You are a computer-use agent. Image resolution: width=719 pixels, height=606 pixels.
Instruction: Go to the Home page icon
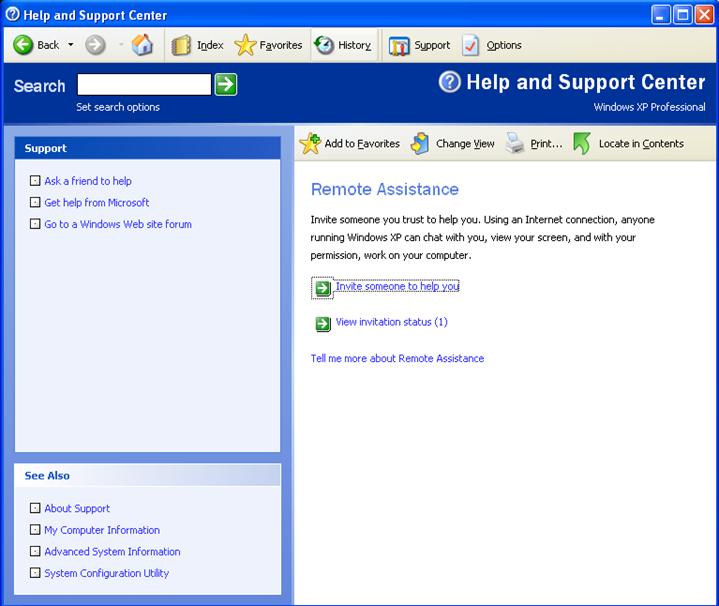(x=142, y=45)
